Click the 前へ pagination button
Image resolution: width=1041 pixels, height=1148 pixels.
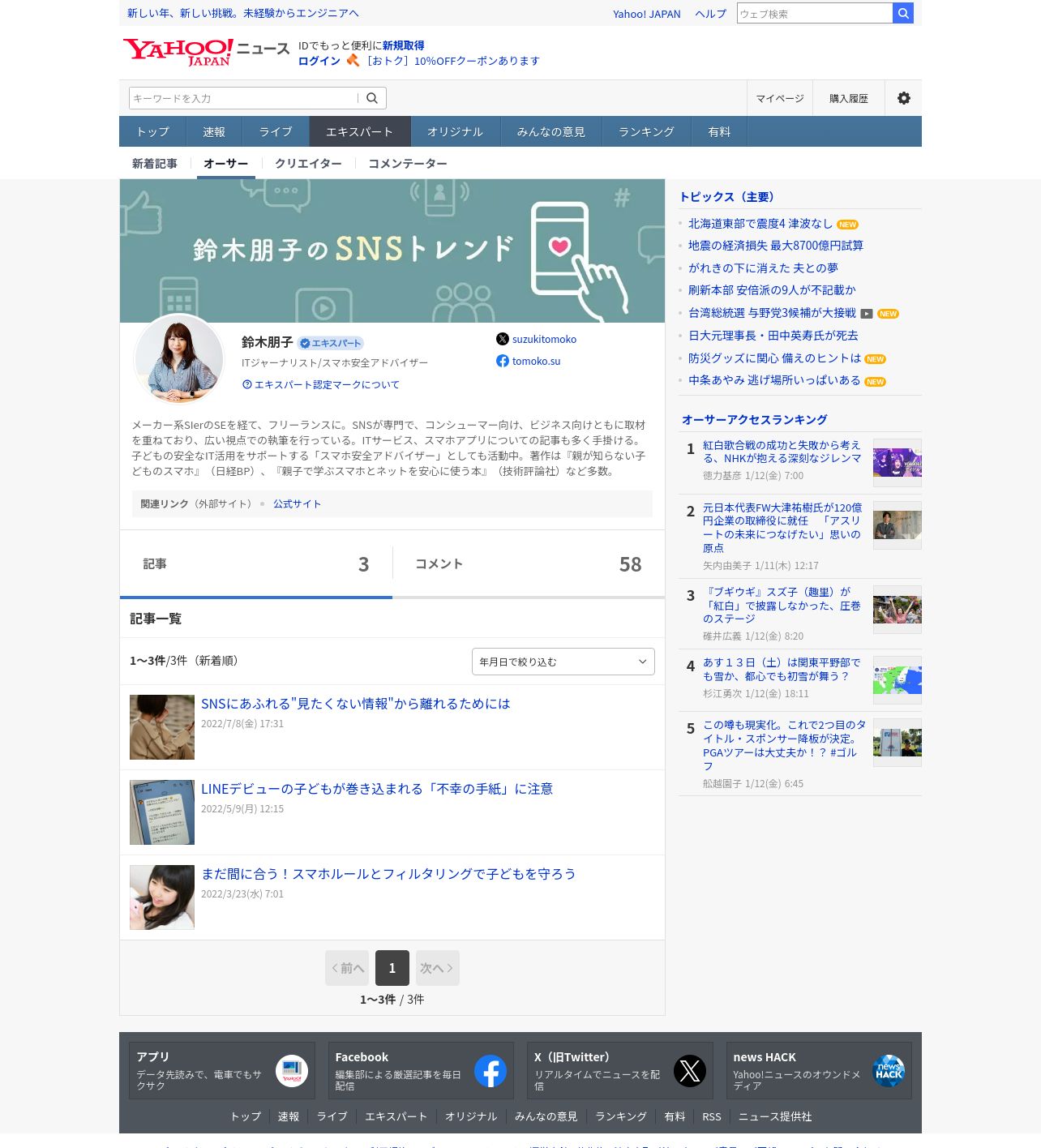(347, 968)
